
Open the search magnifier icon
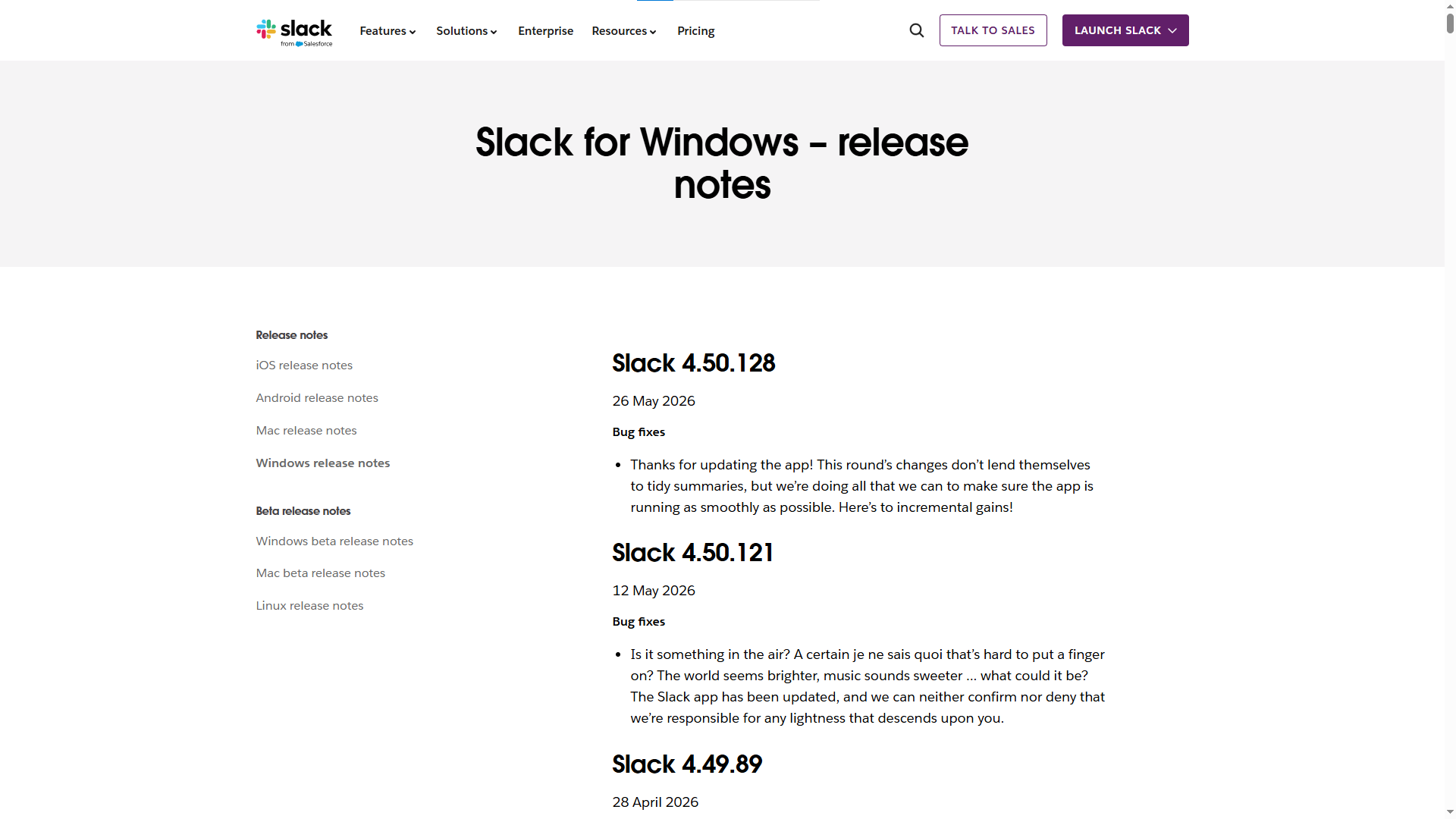(917, 30)
